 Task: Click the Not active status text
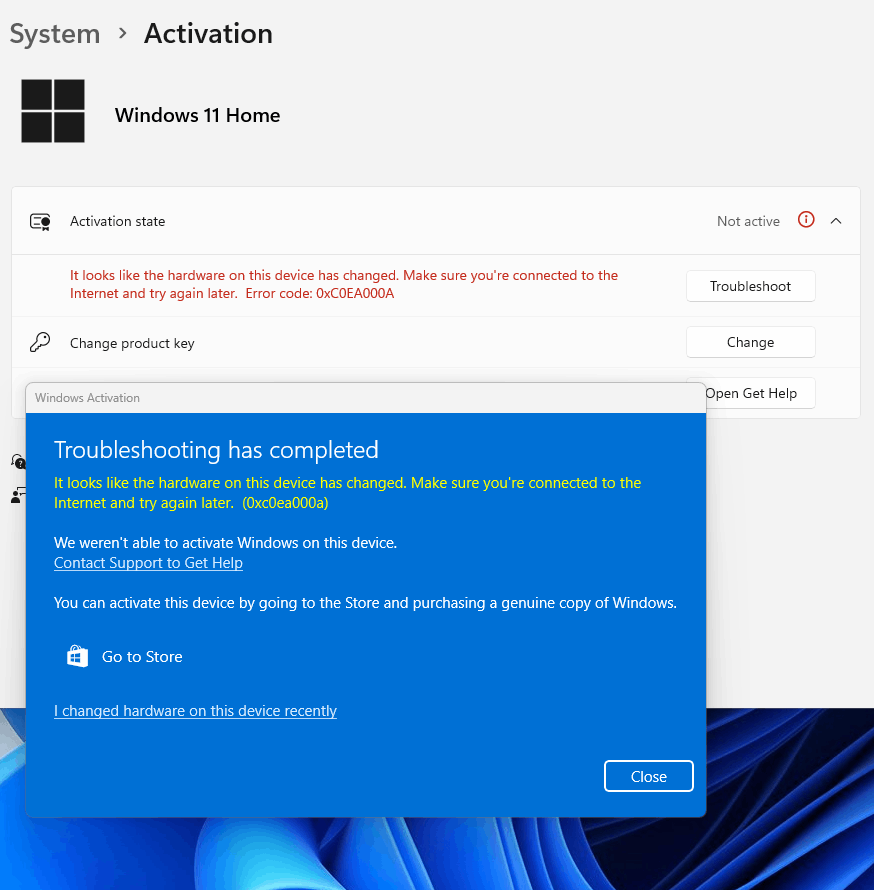tap(748, 221)
